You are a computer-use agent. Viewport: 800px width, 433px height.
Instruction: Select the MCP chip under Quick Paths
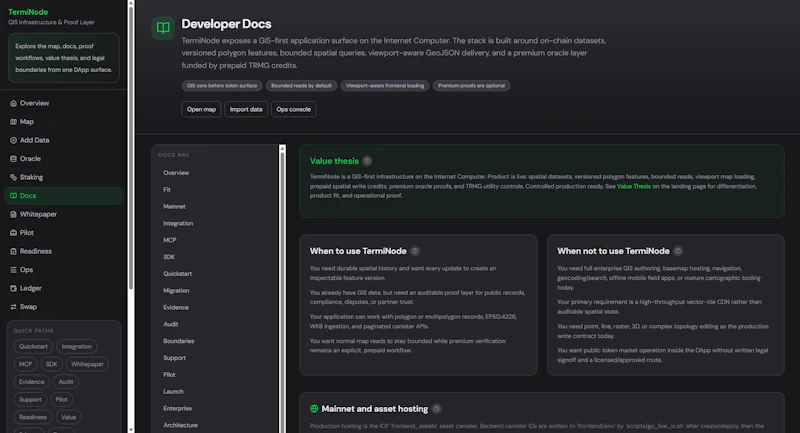pyautogui.click(x=25, y=364)
